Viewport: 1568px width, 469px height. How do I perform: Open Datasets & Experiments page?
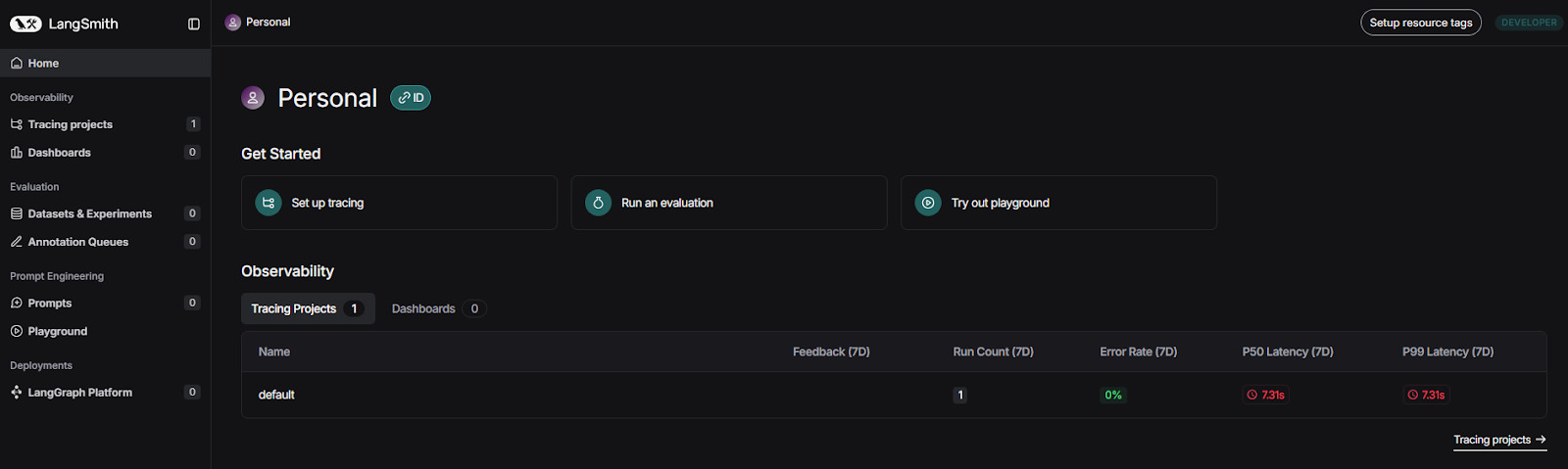(x=105, y=213)
